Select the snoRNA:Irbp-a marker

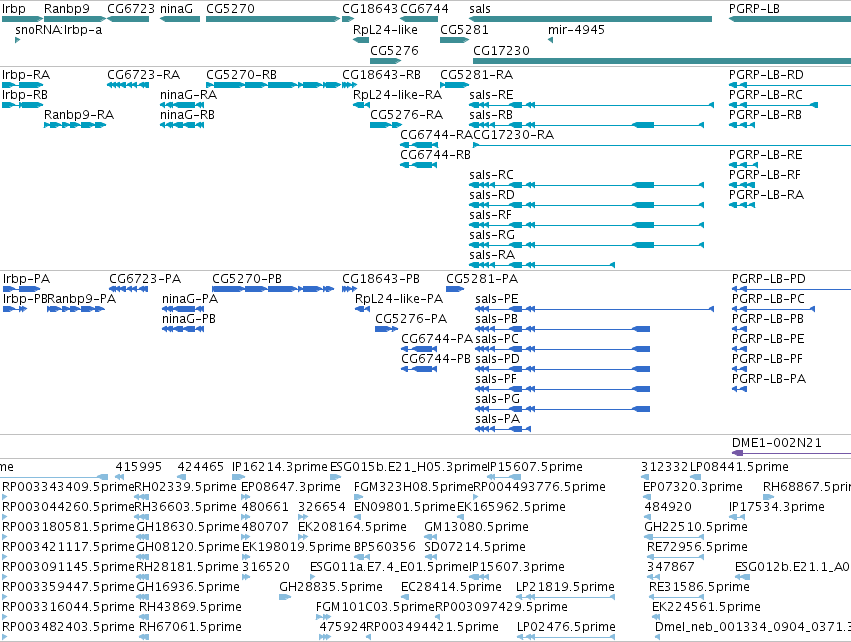click(x=17, y=40)
